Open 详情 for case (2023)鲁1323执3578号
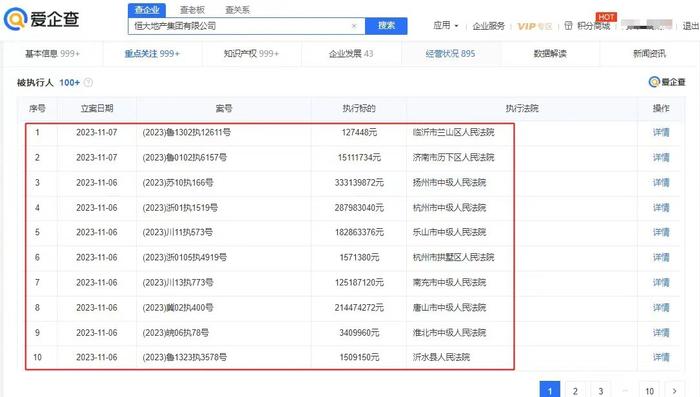 pyautogui.click(x=661, y=357)
